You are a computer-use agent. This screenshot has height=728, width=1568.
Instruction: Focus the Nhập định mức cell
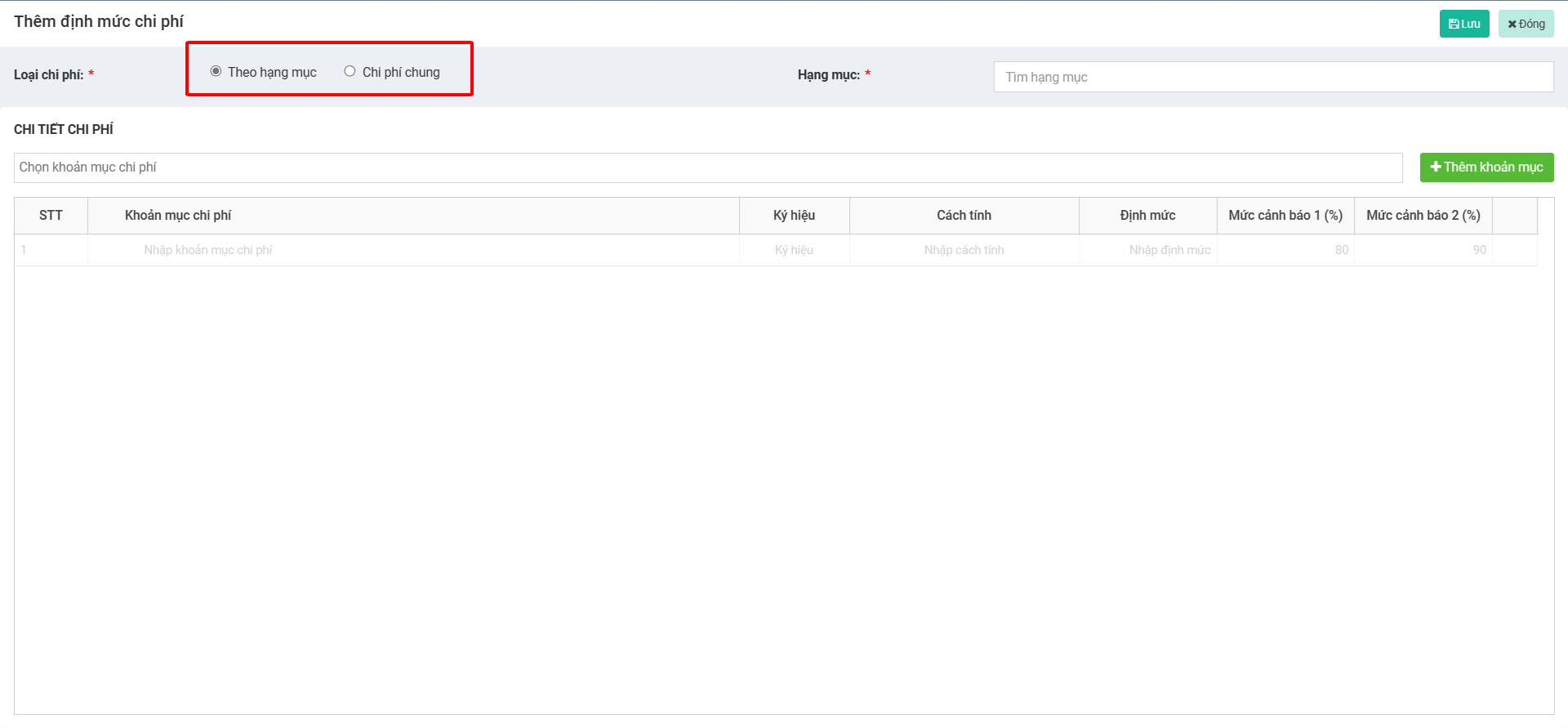tap(1147, 250)
